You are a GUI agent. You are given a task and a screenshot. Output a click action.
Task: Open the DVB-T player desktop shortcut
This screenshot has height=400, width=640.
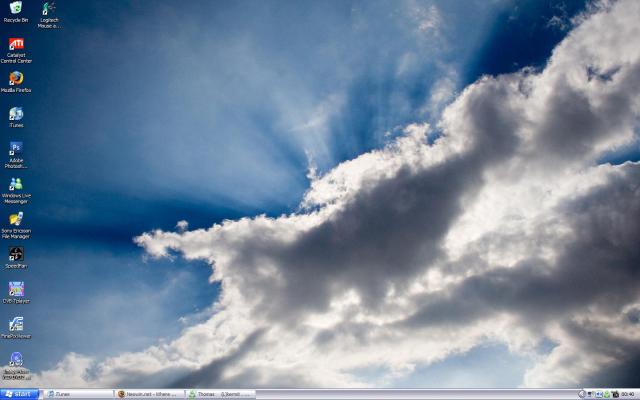point(16,293)
